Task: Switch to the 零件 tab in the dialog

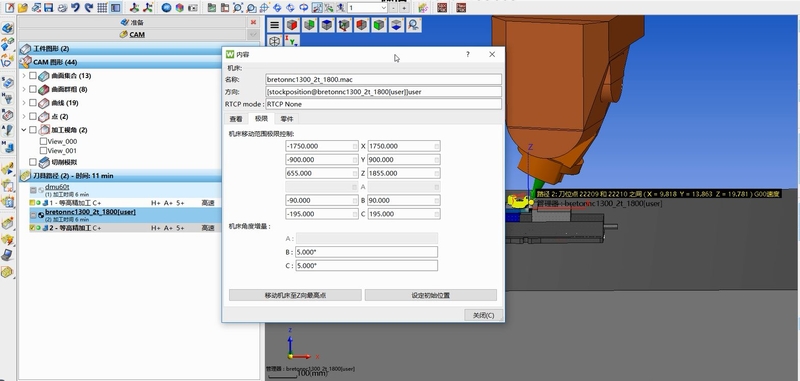Action: pyautogui.click(x=287, y=118)
